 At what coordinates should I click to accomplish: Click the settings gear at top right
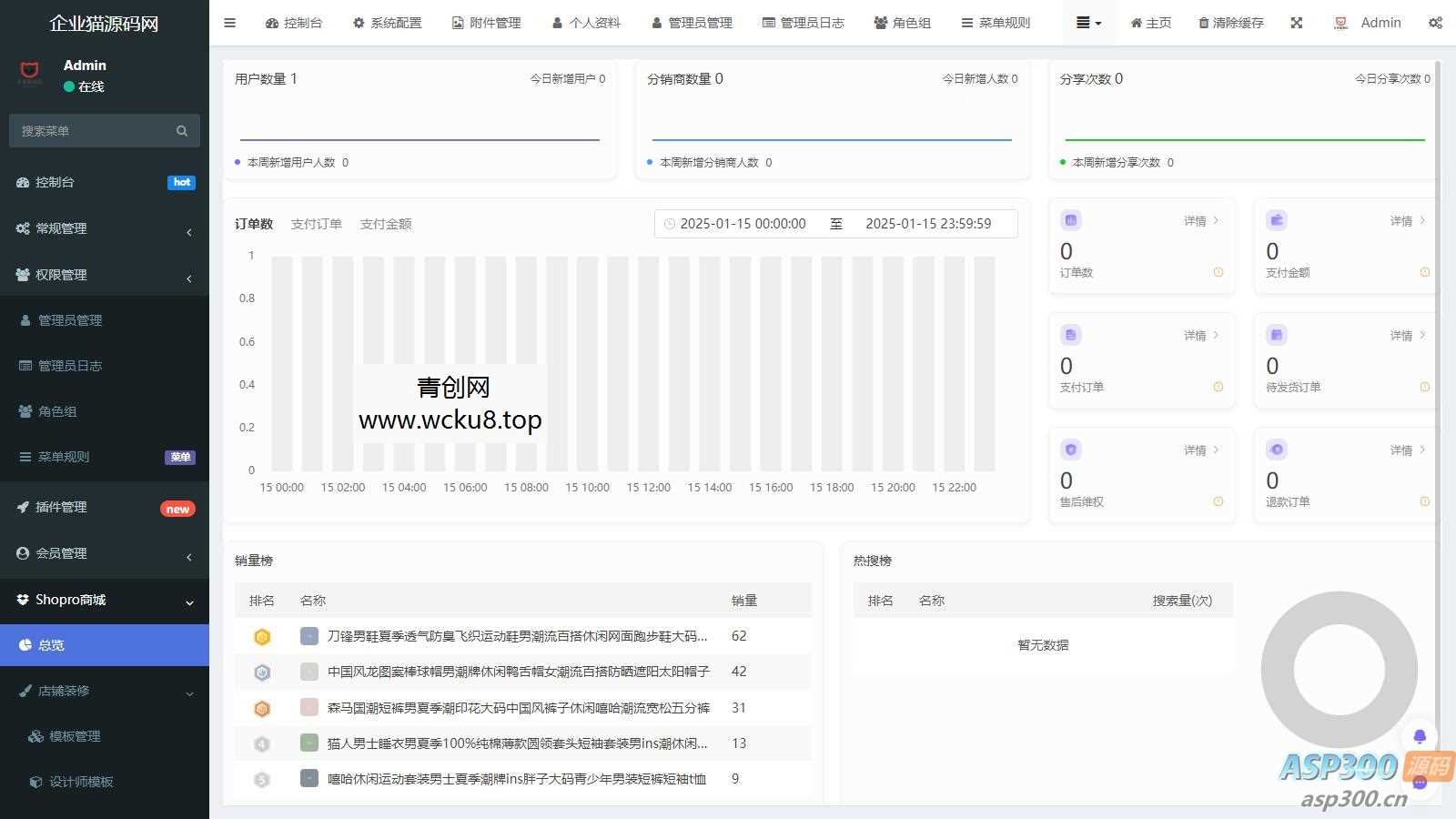point(1436,23)
